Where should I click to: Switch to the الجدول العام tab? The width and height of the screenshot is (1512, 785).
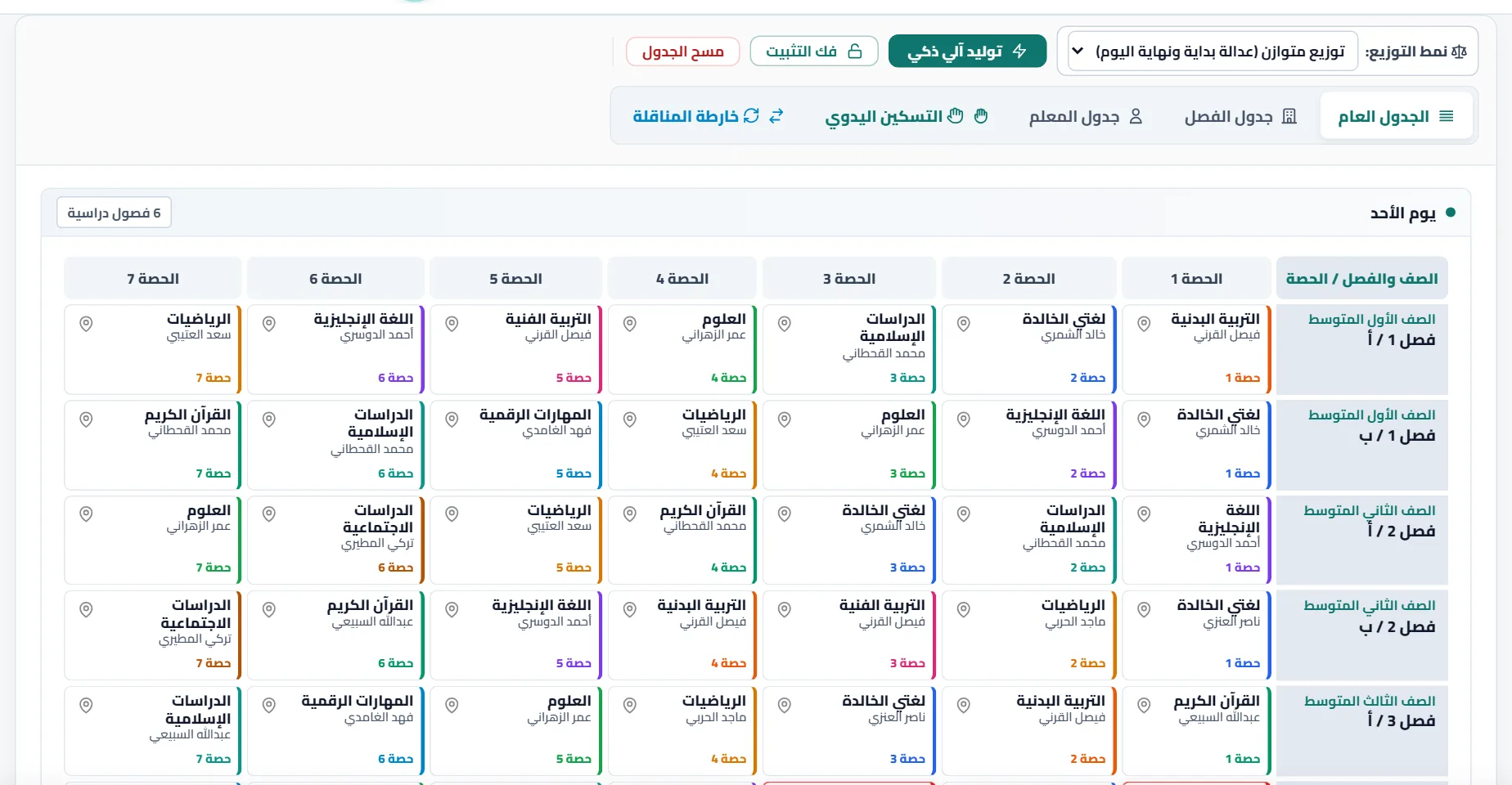click(1396, 116)
